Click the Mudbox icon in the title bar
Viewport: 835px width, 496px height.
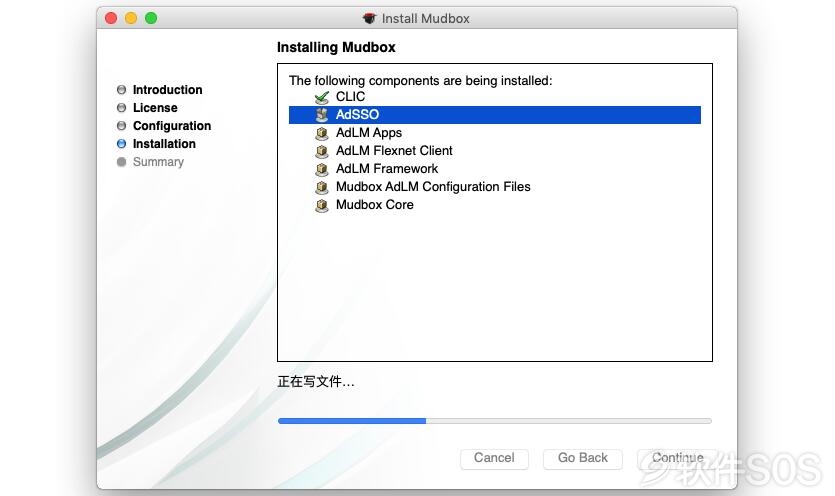click(369, 19)
